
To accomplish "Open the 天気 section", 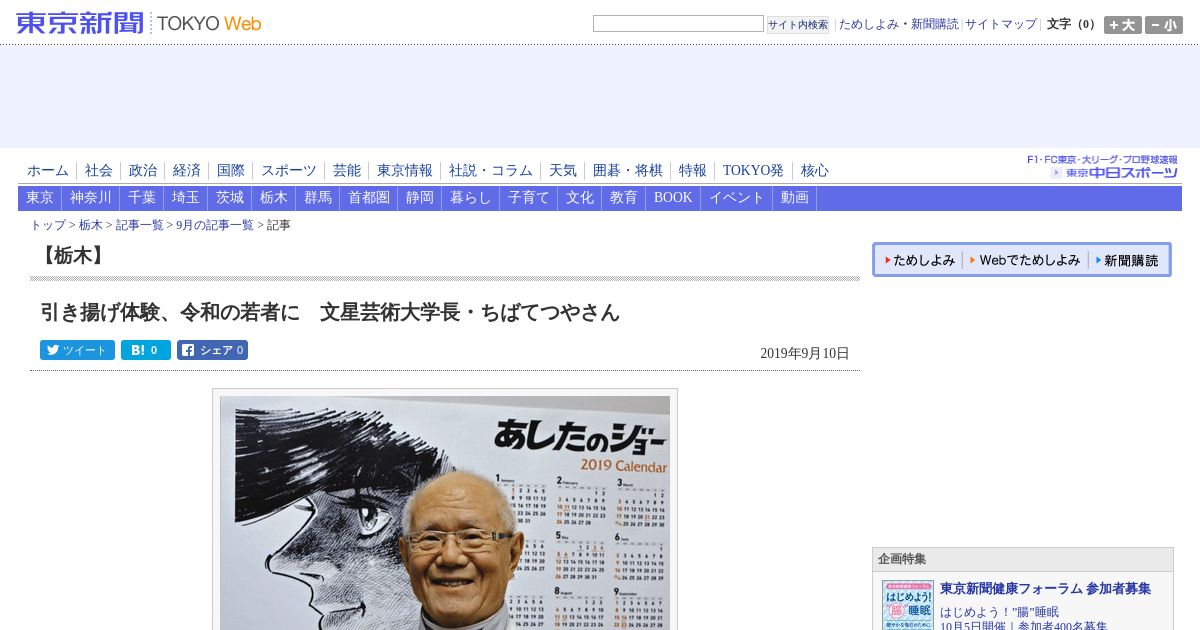I will point(563,171).
